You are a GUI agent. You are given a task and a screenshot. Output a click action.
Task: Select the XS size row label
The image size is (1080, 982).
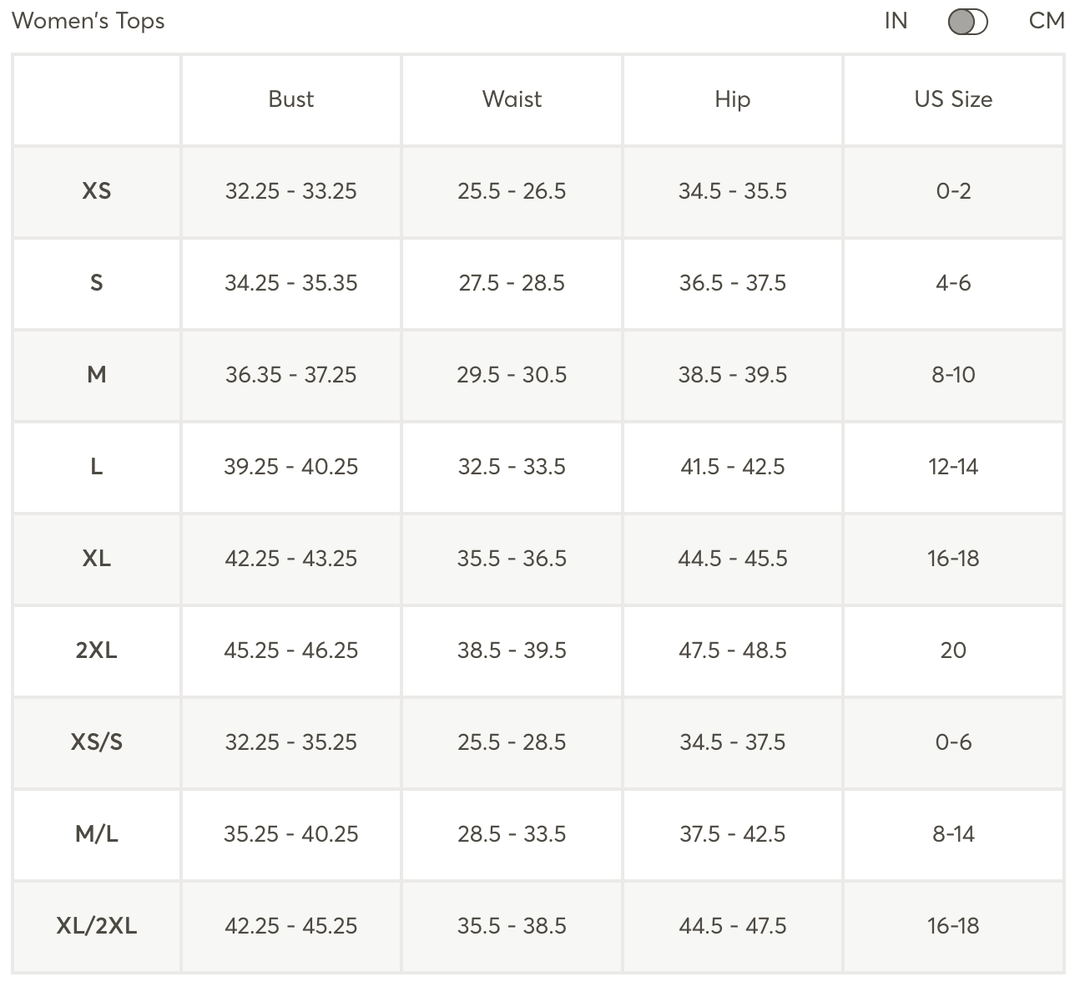click(x=96, y=191)
